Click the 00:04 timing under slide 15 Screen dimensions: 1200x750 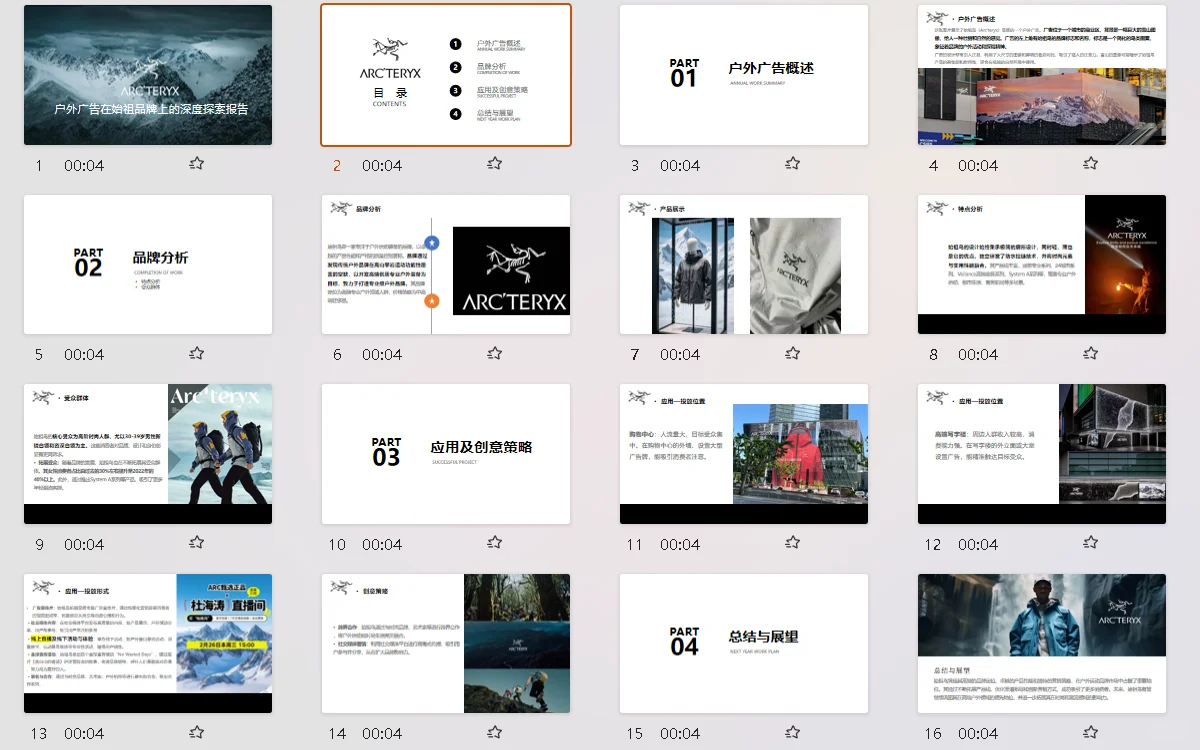pos(680,734)
